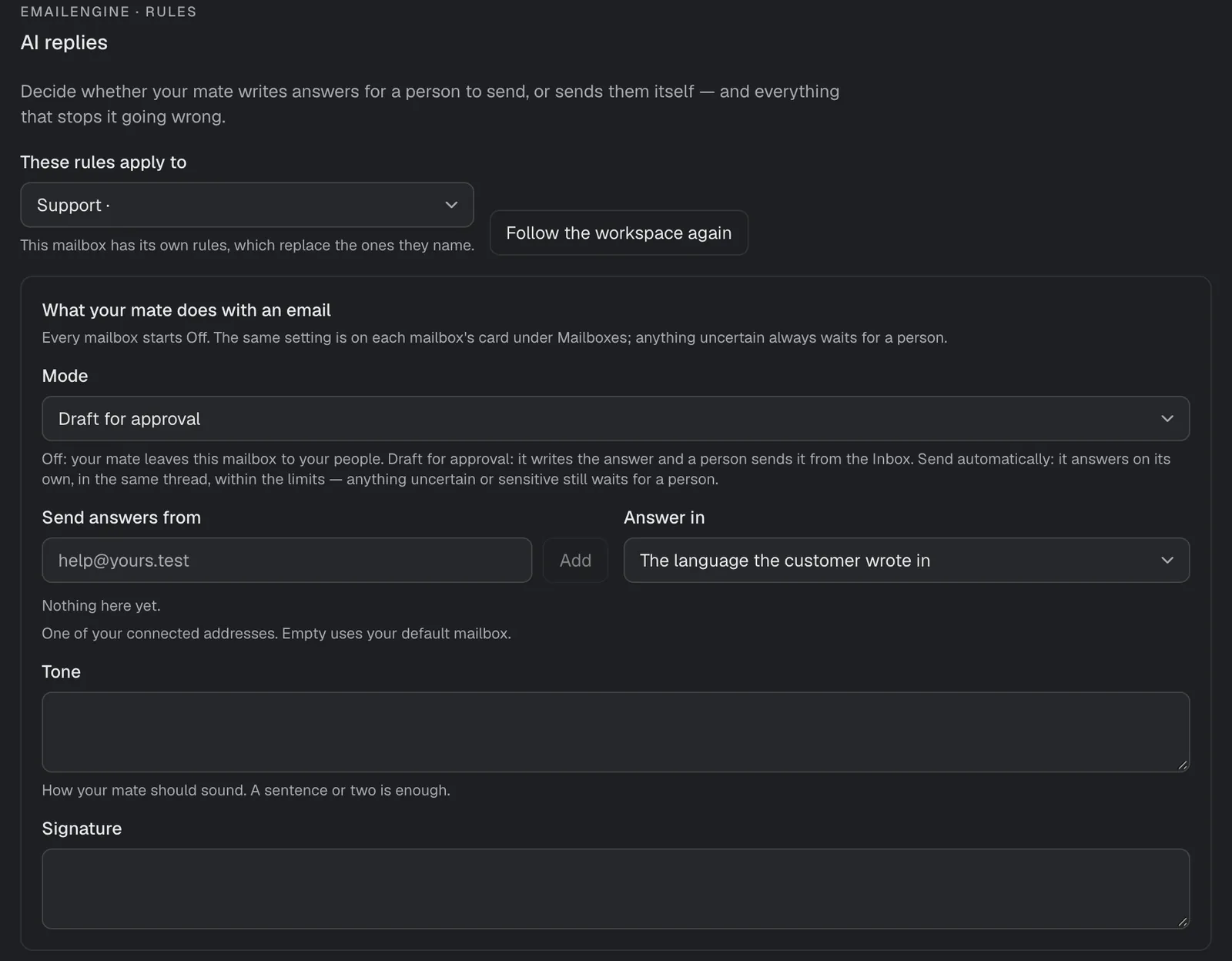Click 'One of your connected addresses' hint
This screenshot has width=1232, height=961.
(276, 633)
